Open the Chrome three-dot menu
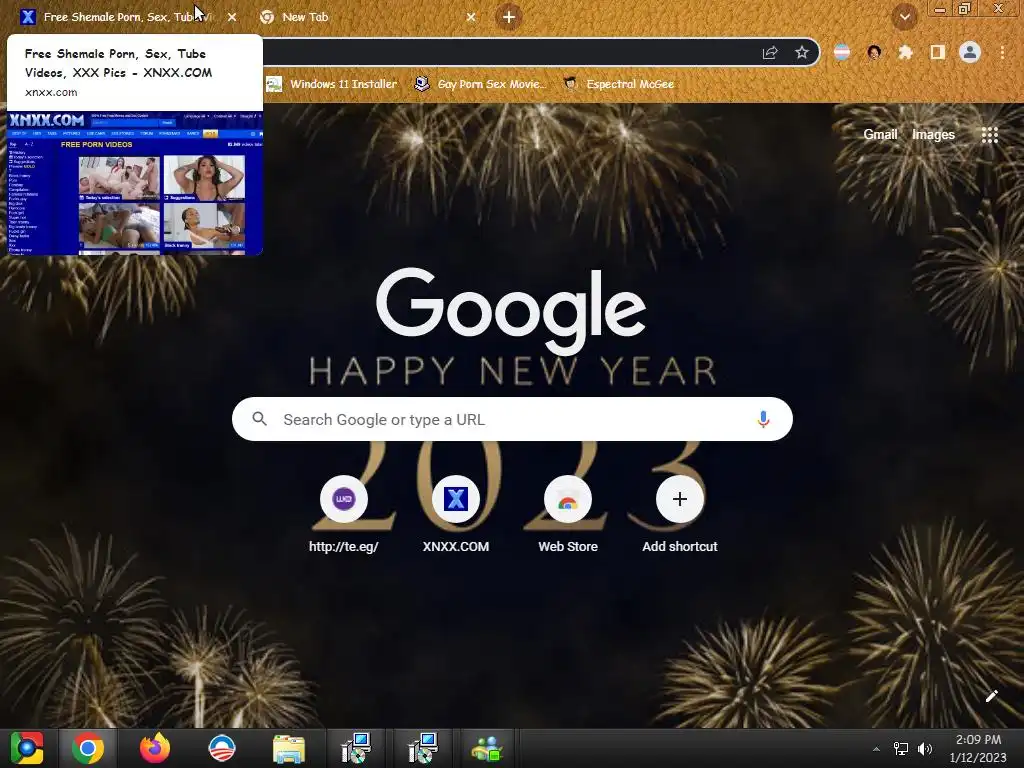The width and height of the screenshot is (1024, 768). click(1002, 52)
